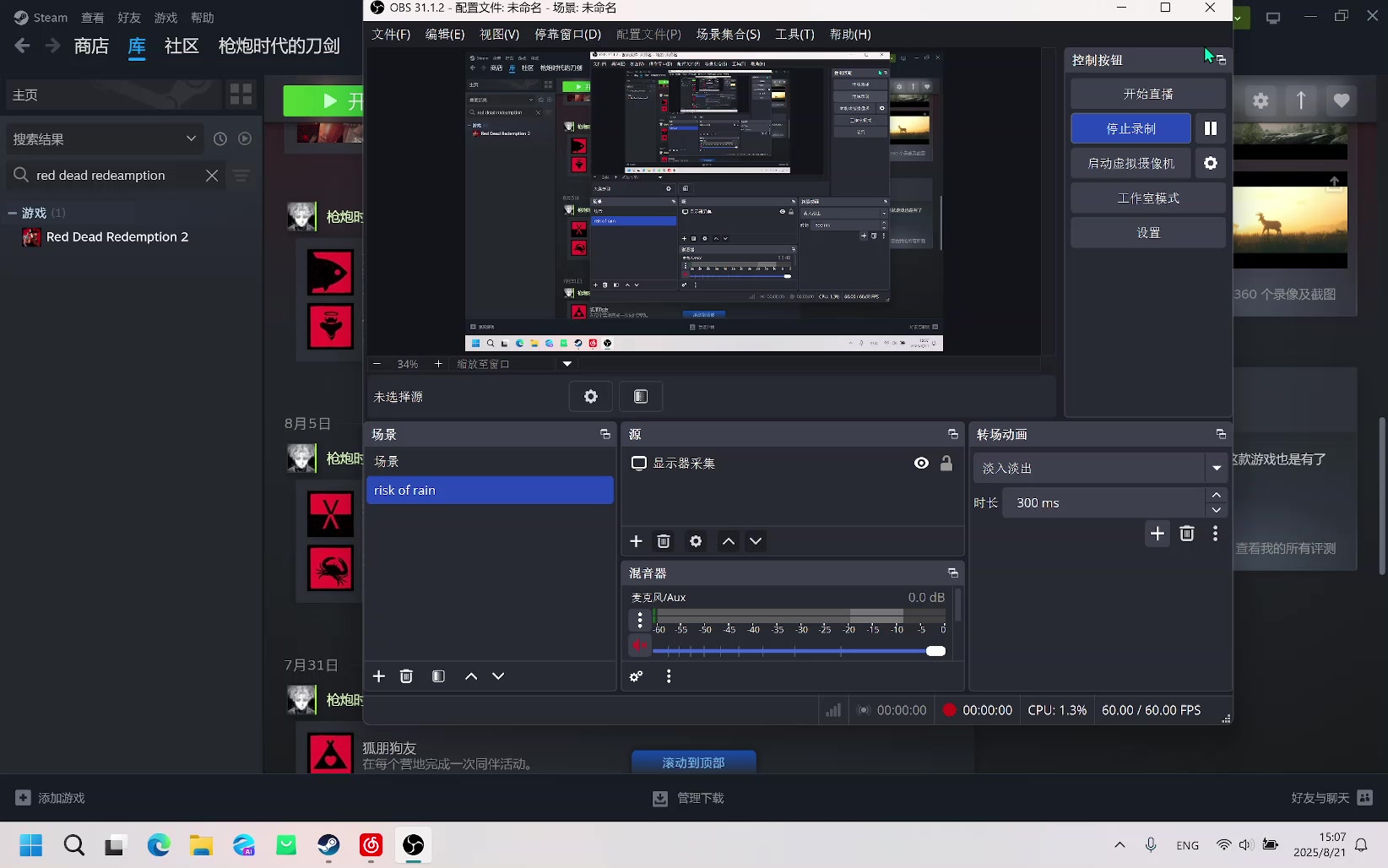Remove transition with trash icon
The height and width of the screenshot is (868, 1388).
[1187, 534]
